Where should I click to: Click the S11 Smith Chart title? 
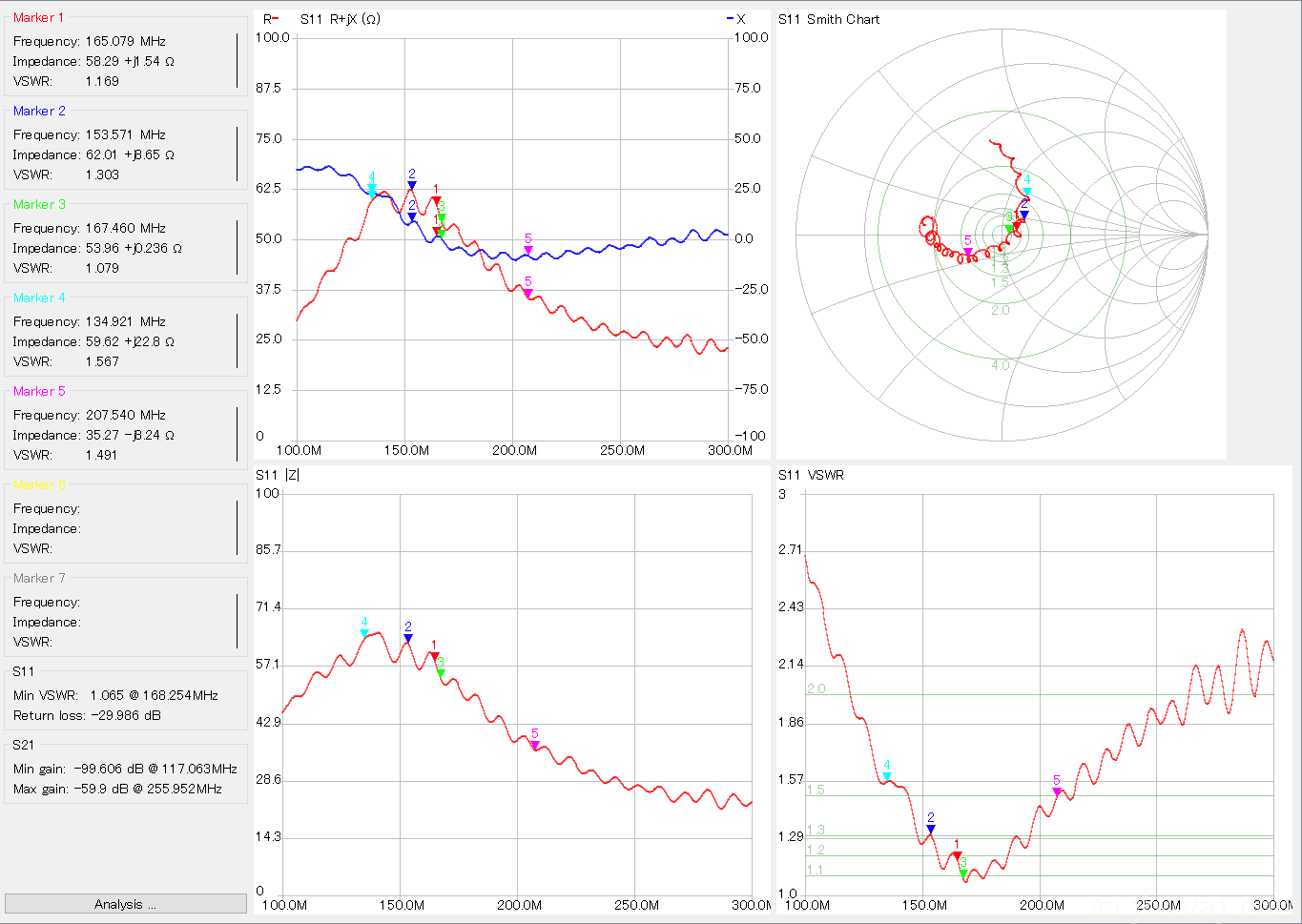(x=829, y=19)
